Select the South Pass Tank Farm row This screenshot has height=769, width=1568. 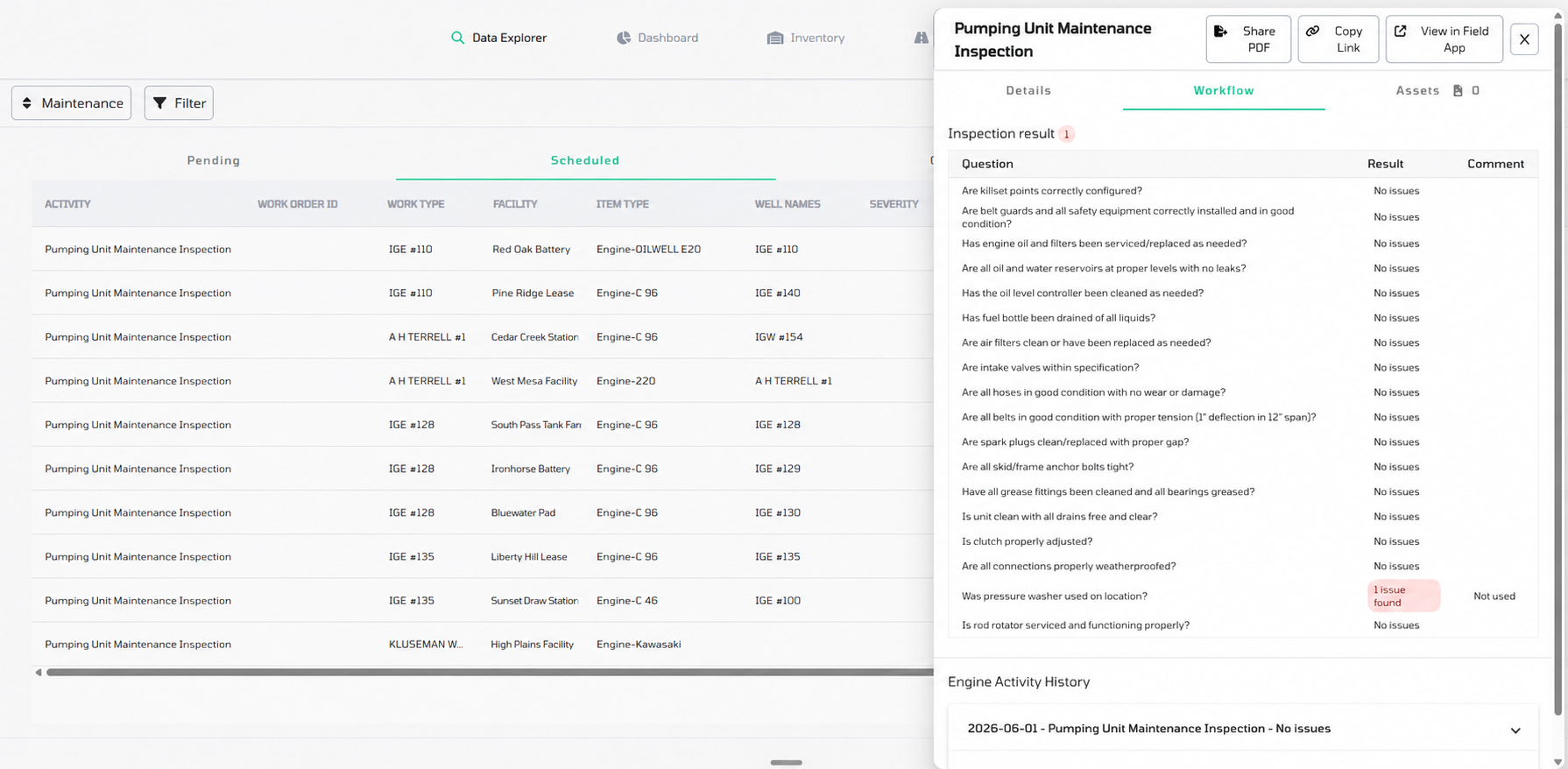click(483, 424)
